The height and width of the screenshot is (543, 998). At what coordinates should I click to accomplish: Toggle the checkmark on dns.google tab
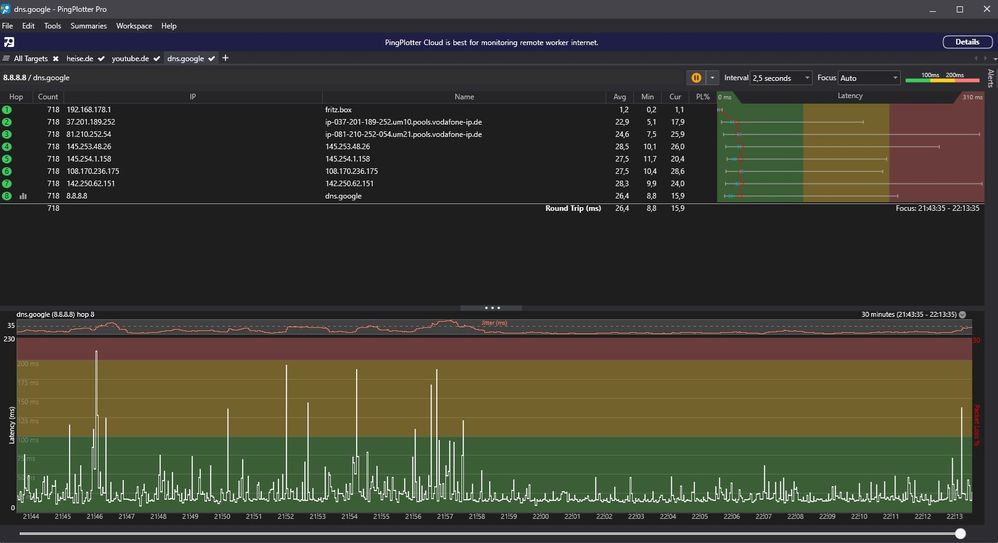click(211, 59)
